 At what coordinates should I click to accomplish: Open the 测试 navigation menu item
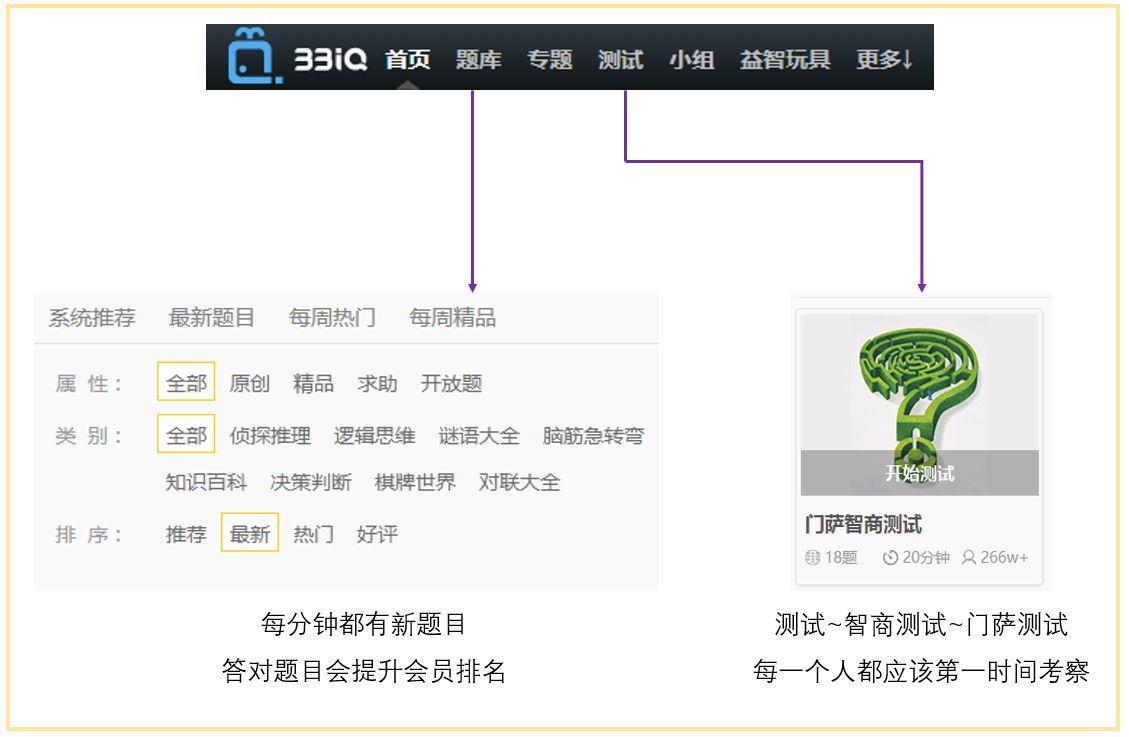[622, 60]
